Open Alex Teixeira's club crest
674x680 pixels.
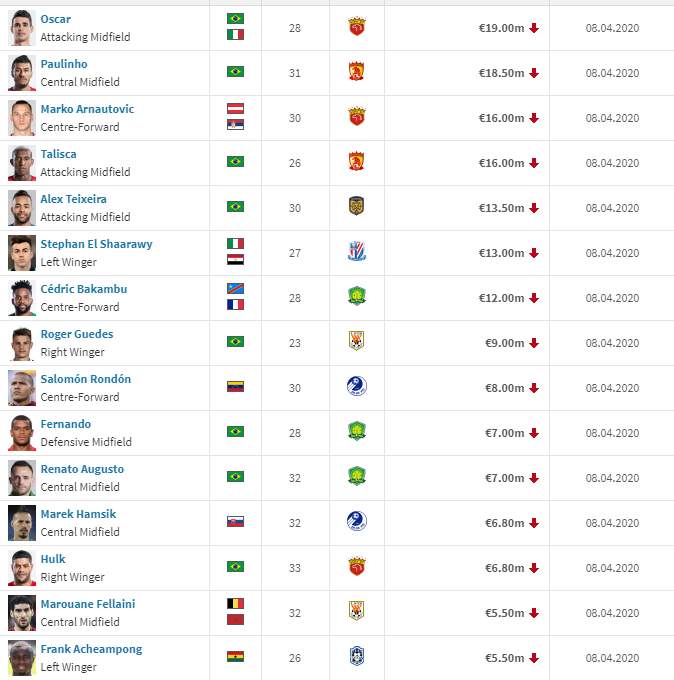tap(357, 206)
